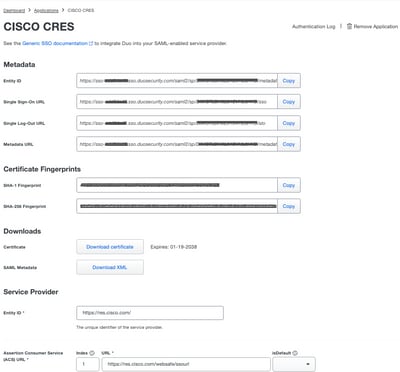
Task: Click Download certificate button
Action: pos(110,247)
